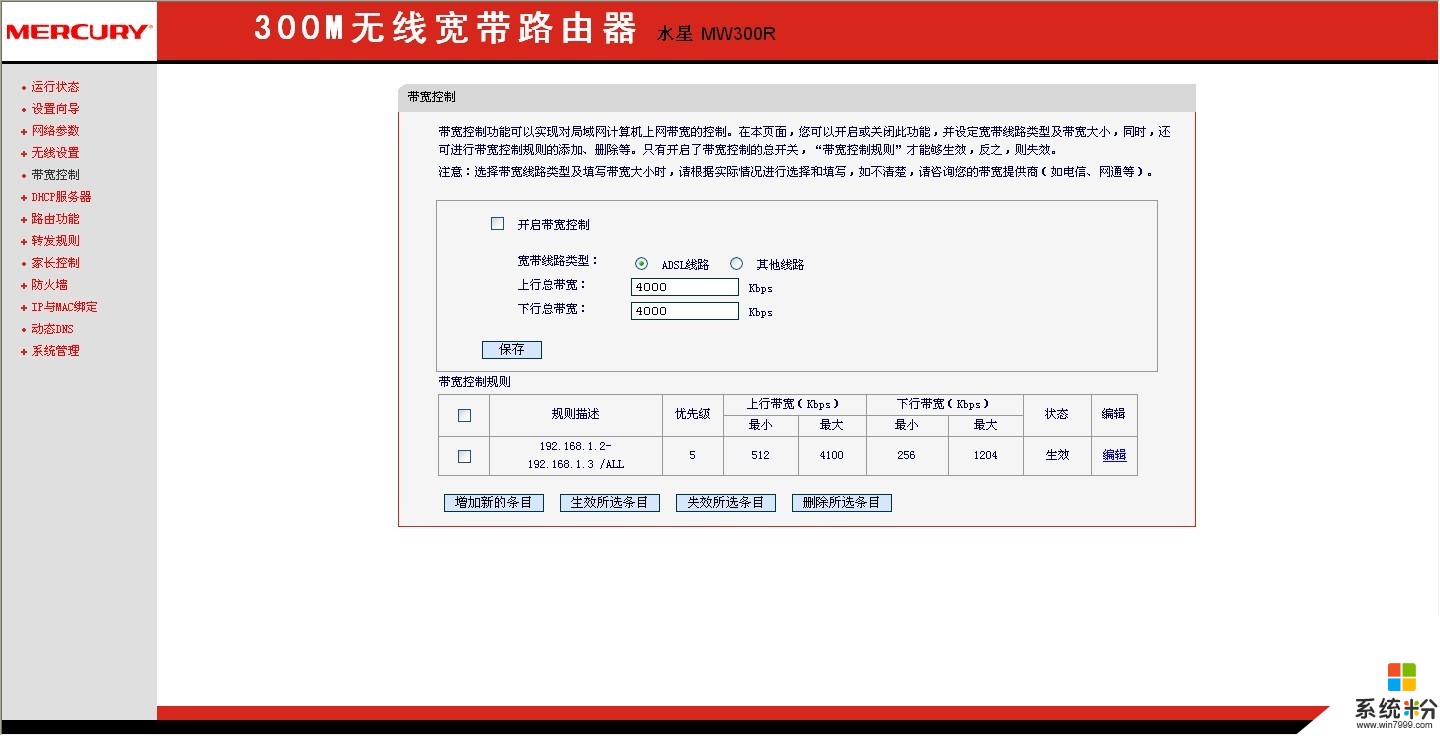Click the 1204 max downstream value

(985, 455)
